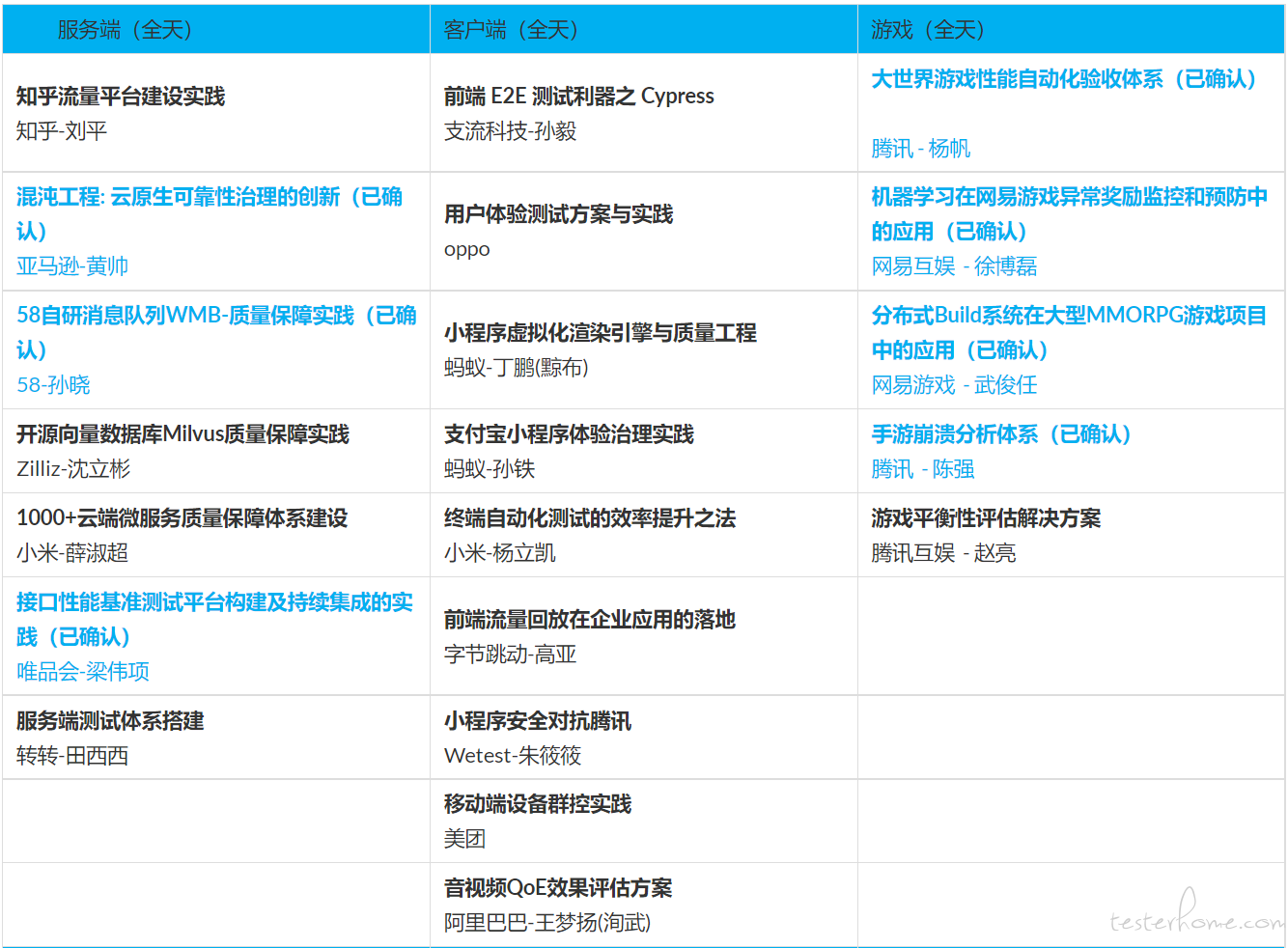Click speaker text 小米-薛淑超
Viewport: 1288px width, 948px height.
point(72,553)
